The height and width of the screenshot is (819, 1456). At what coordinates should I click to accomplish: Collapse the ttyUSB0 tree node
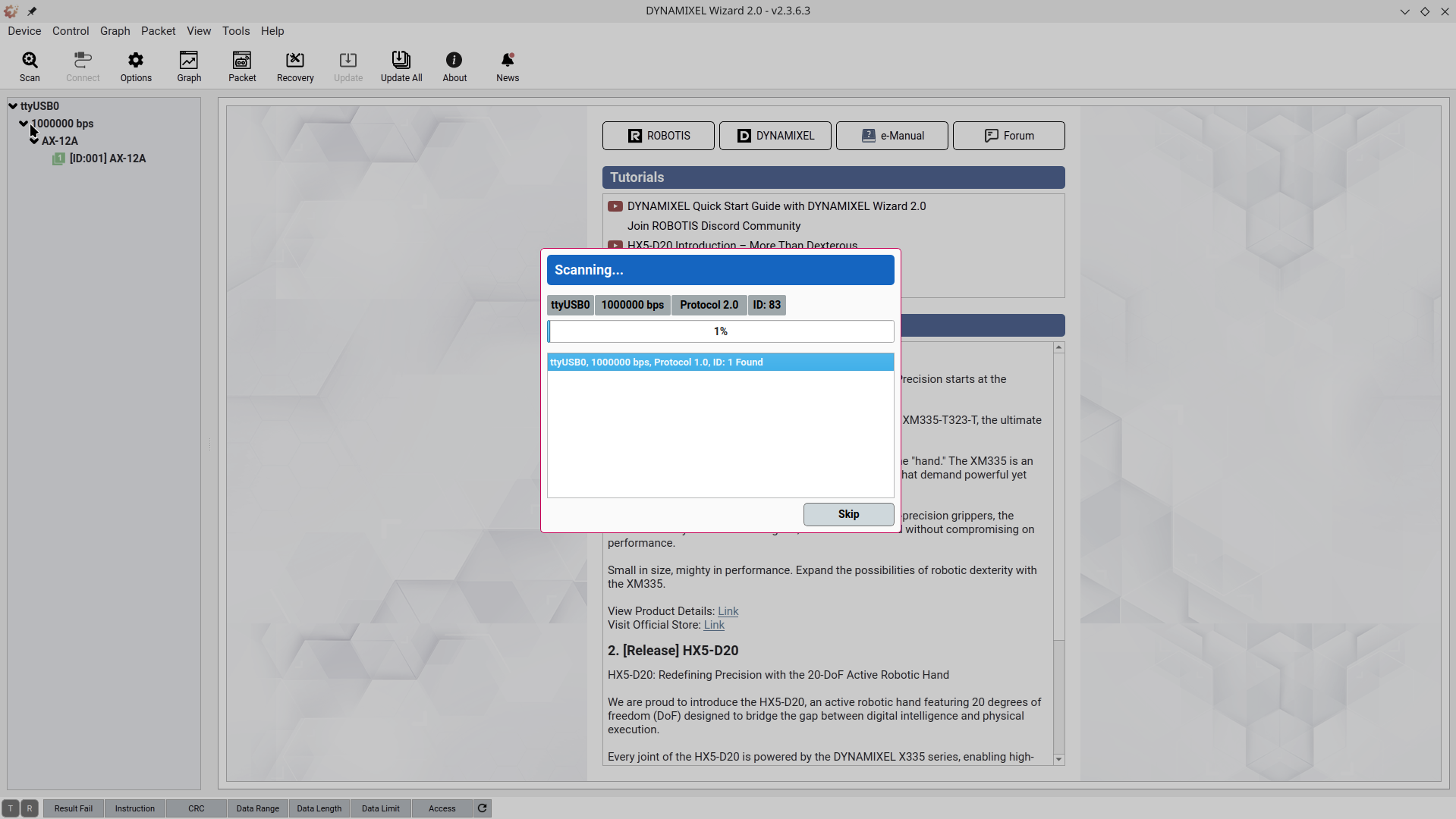pos(13,106)
